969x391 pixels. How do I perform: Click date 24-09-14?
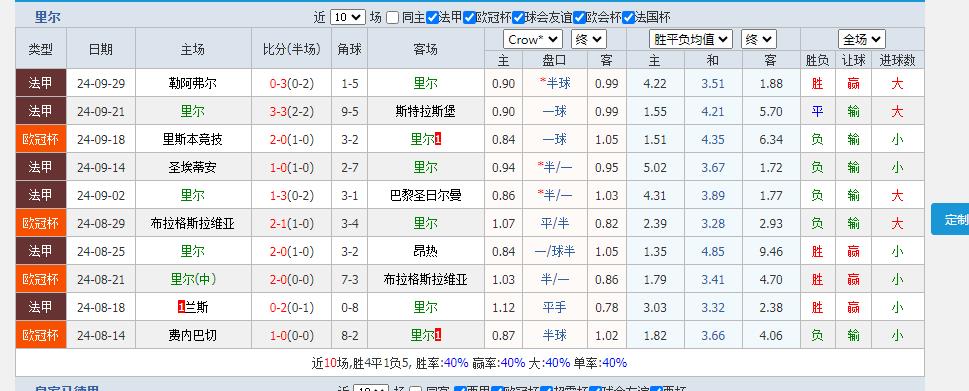pyautogui.click(x=101, y=167)
